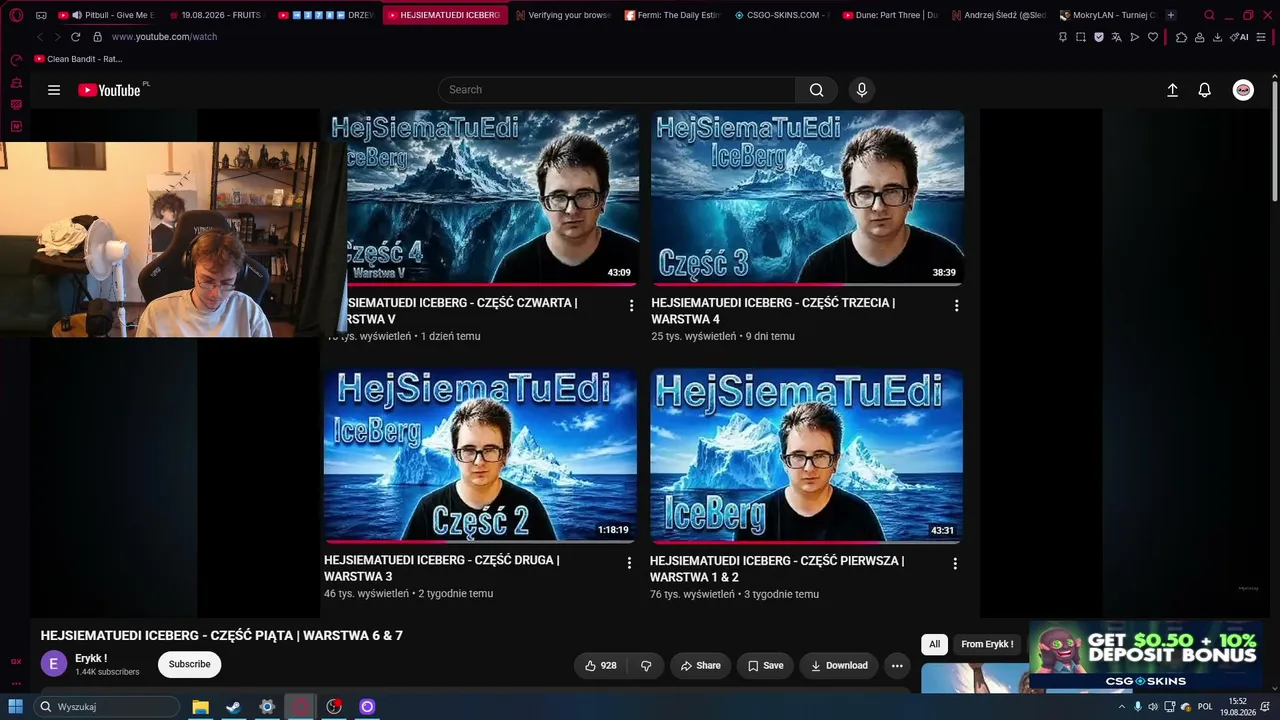This screenshot has width=1280, height=720.
Task: Open the YouTube create upload icon
Action: point(1173,90)
